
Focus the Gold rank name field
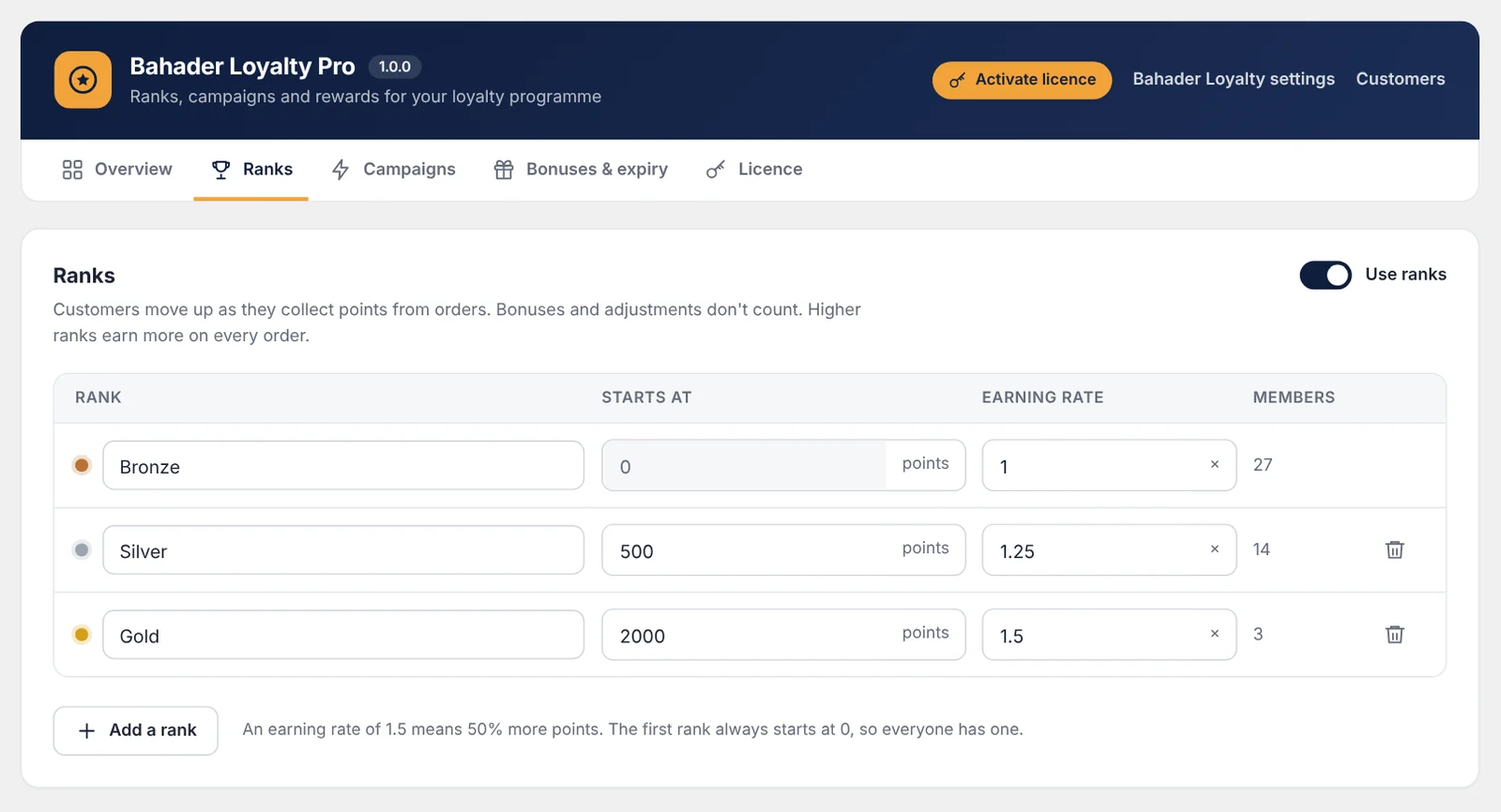343,635
